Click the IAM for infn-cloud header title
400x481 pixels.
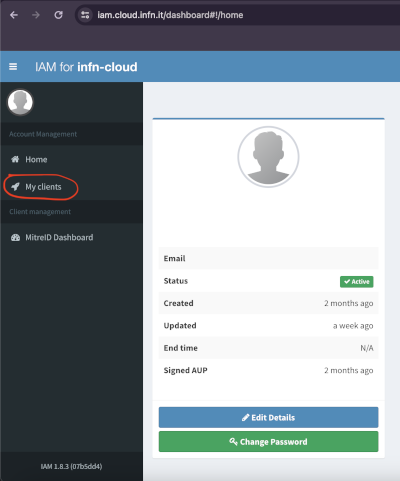click(x=86, y=67)
